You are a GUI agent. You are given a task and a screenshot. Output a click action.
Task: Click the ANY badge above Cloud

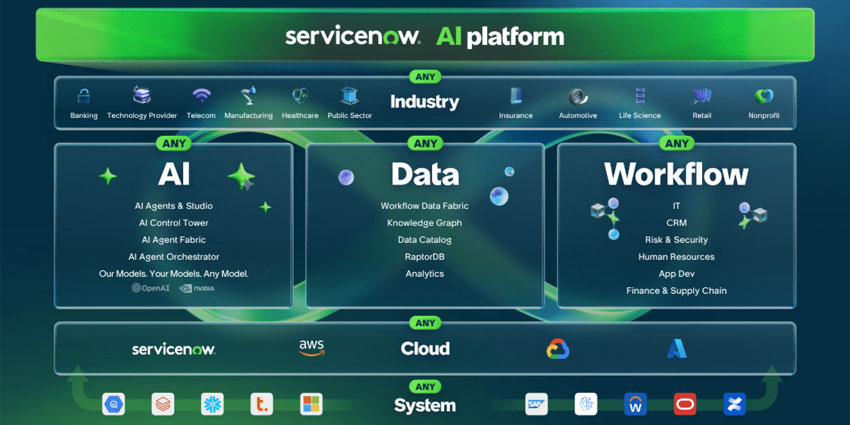coord(425,323)
